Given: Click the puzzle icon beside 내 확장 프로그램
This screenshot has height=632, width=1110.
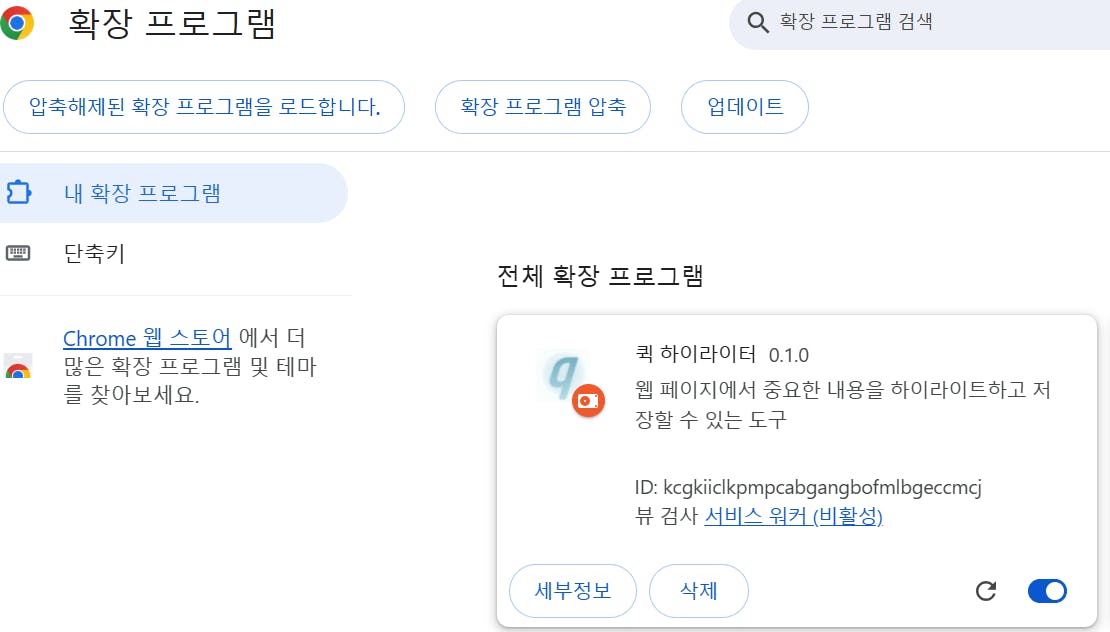Looking at the screenshot, I should (18, 193).
